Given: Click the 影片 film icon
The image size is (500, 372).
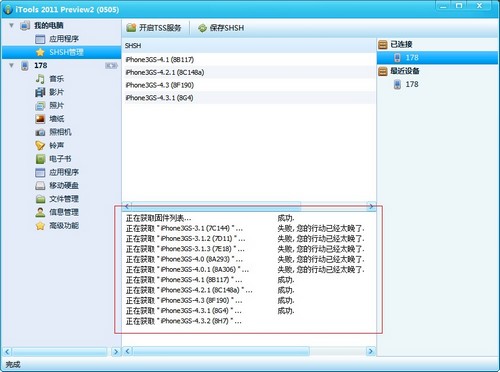Looking at the screenshot, I should tap(40, 92).
